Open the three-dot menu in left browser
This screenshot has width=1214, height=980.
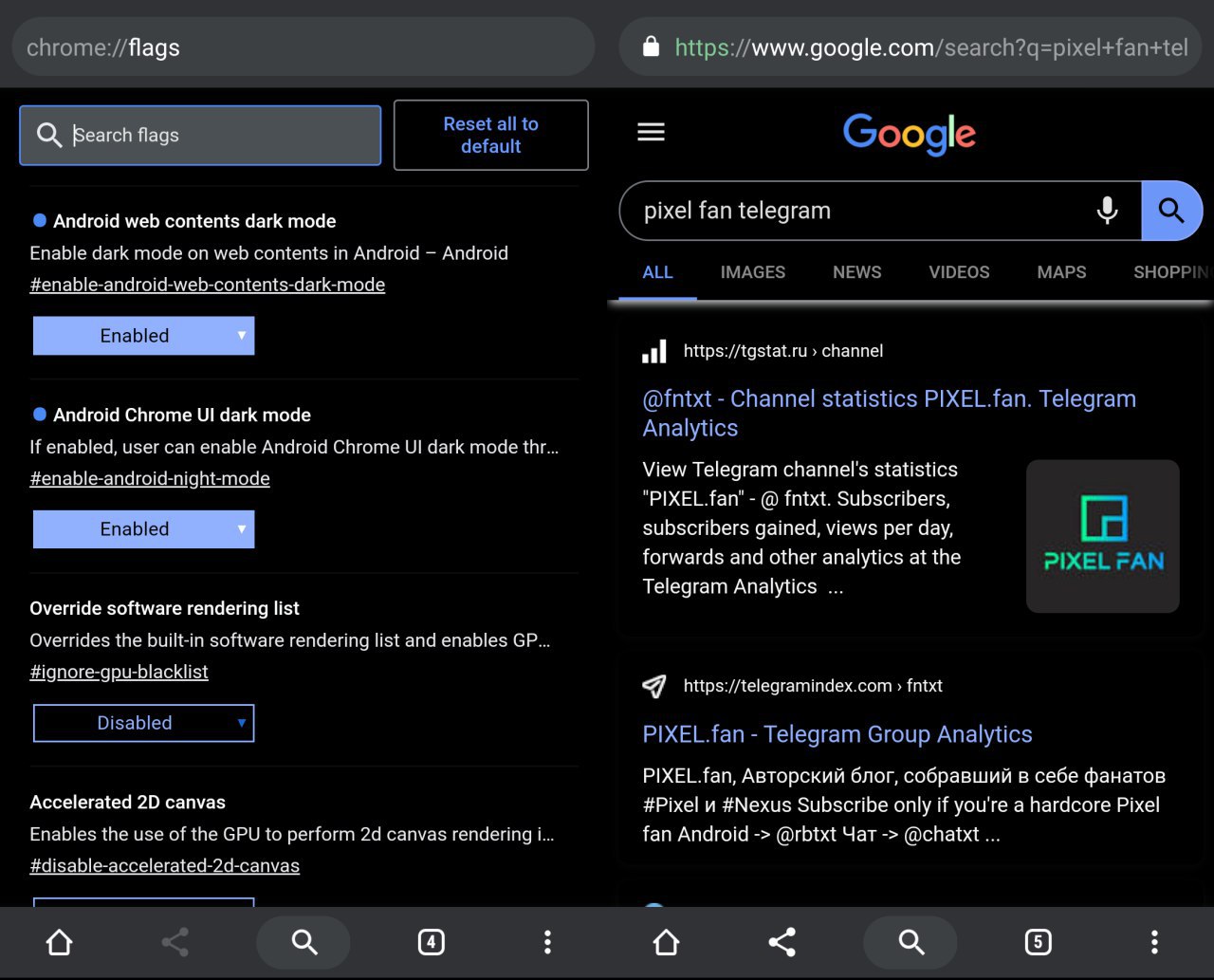(x=547, y=942)
